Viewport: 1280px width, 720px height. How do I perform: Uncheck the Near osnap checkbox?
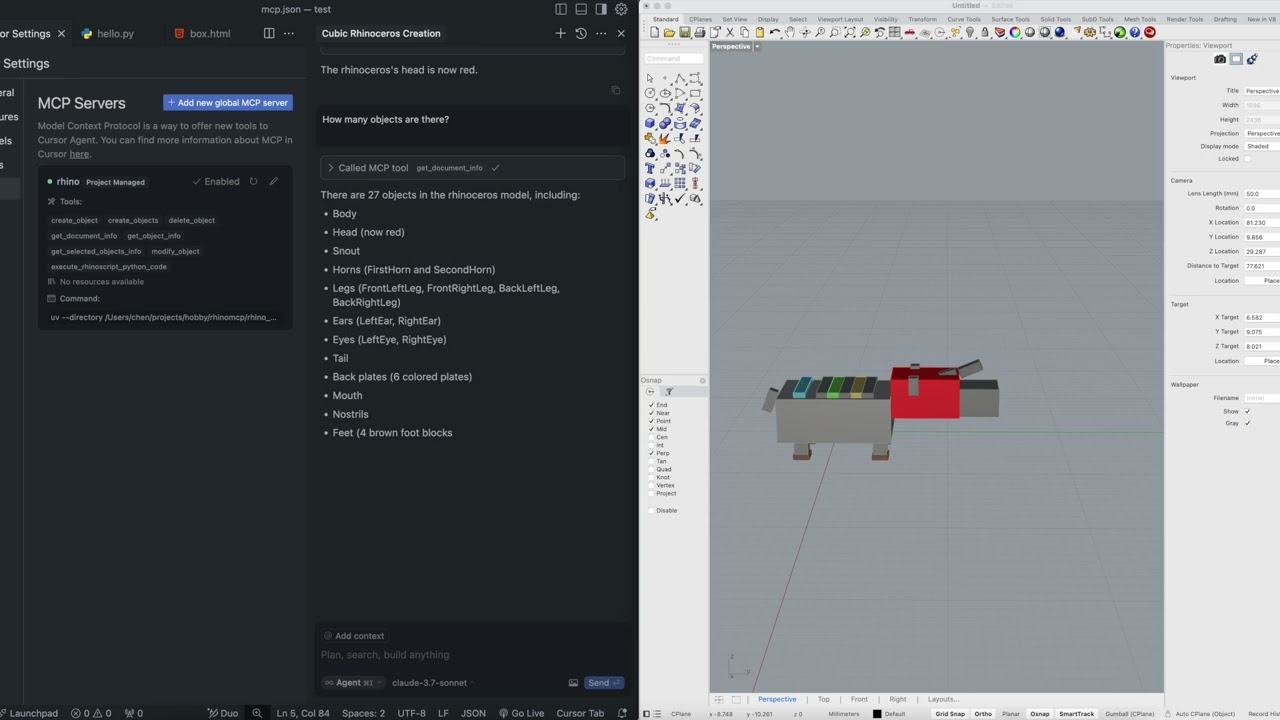651,413
